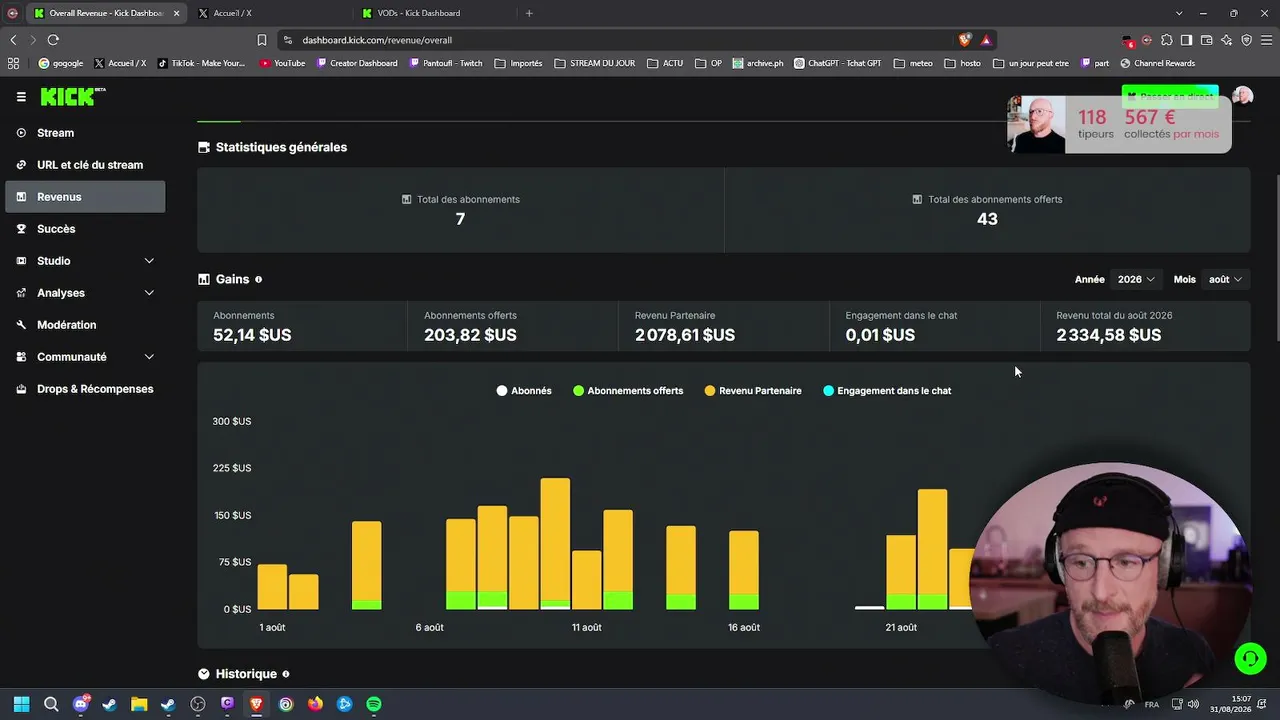Open the Brave Shields lion icon
This screenshot has width=1280, height=720.
pyautogui.click(x=964, y=40)
